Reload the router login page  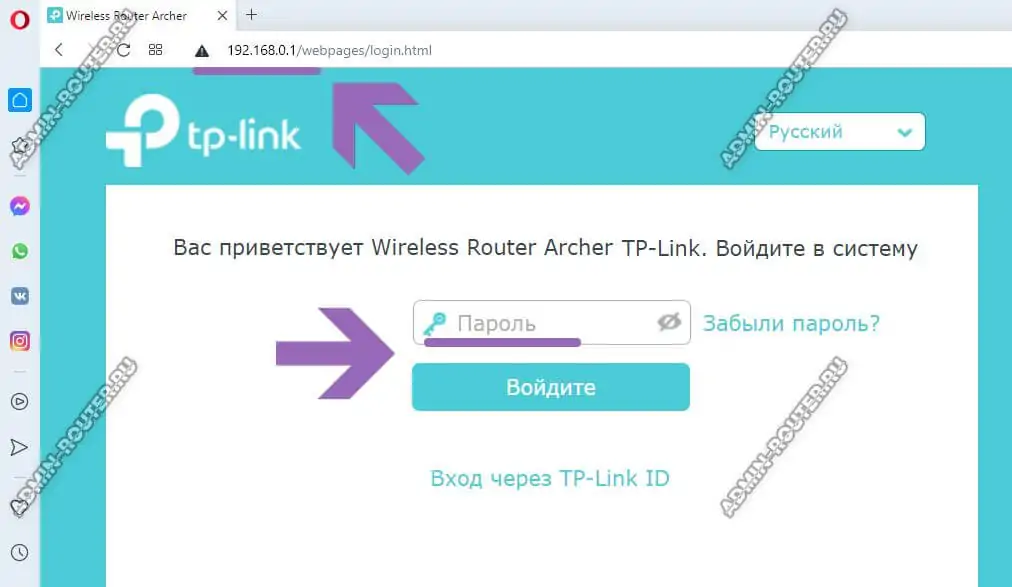click(x=123, y=50)
